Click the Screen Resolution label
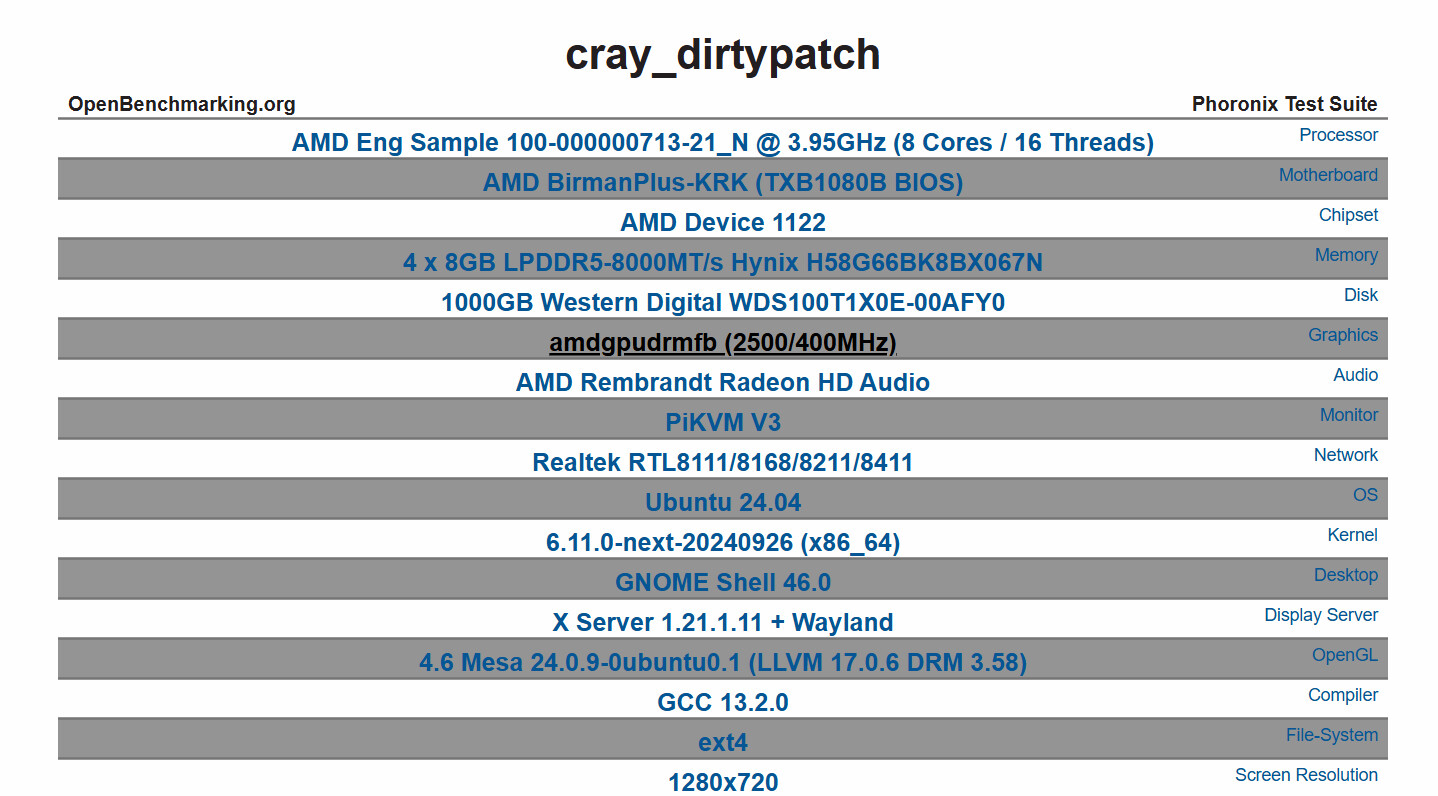 click(x=1306, y=775)
